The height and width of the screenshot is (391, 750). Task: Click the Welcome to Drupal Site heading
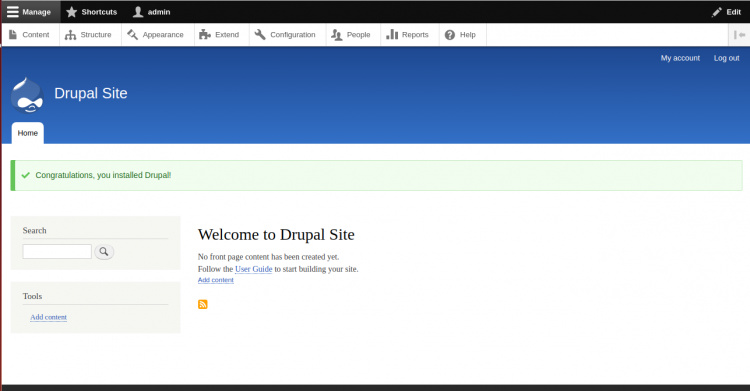(276, 235)
